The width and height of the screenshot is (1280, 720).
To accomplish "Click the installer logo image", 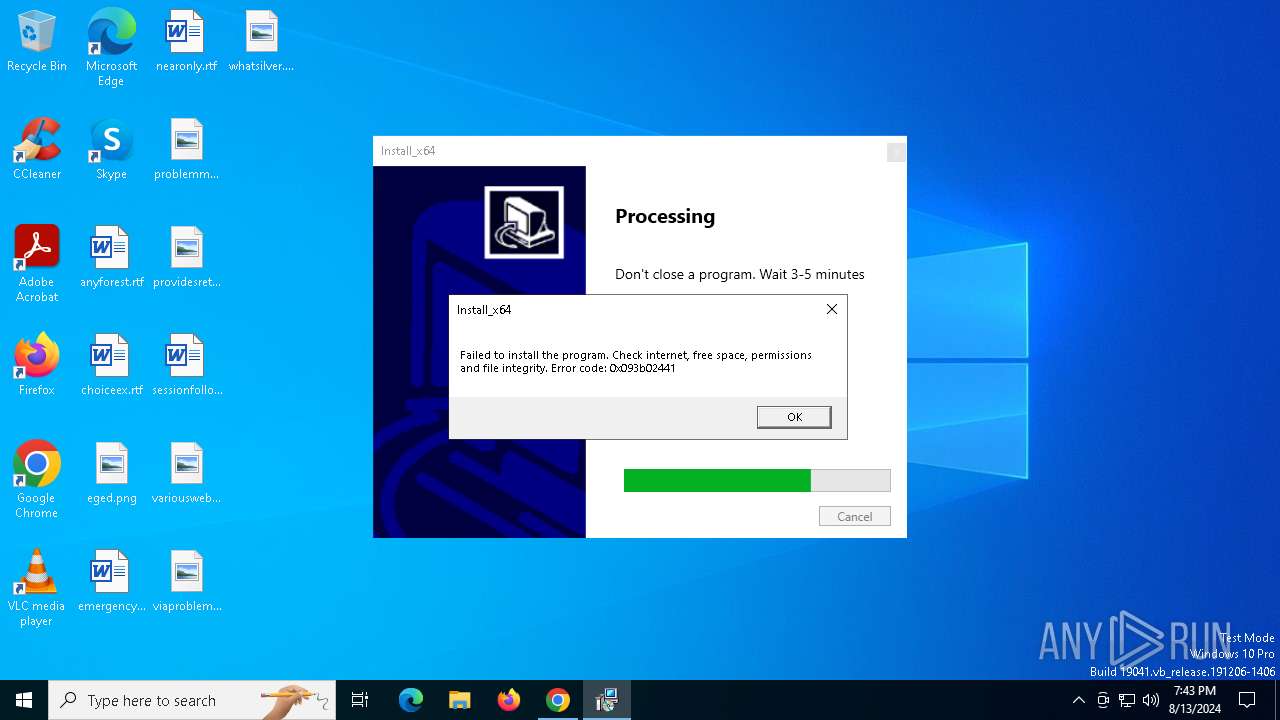I will pyautogui.click(x=524, y=222).
